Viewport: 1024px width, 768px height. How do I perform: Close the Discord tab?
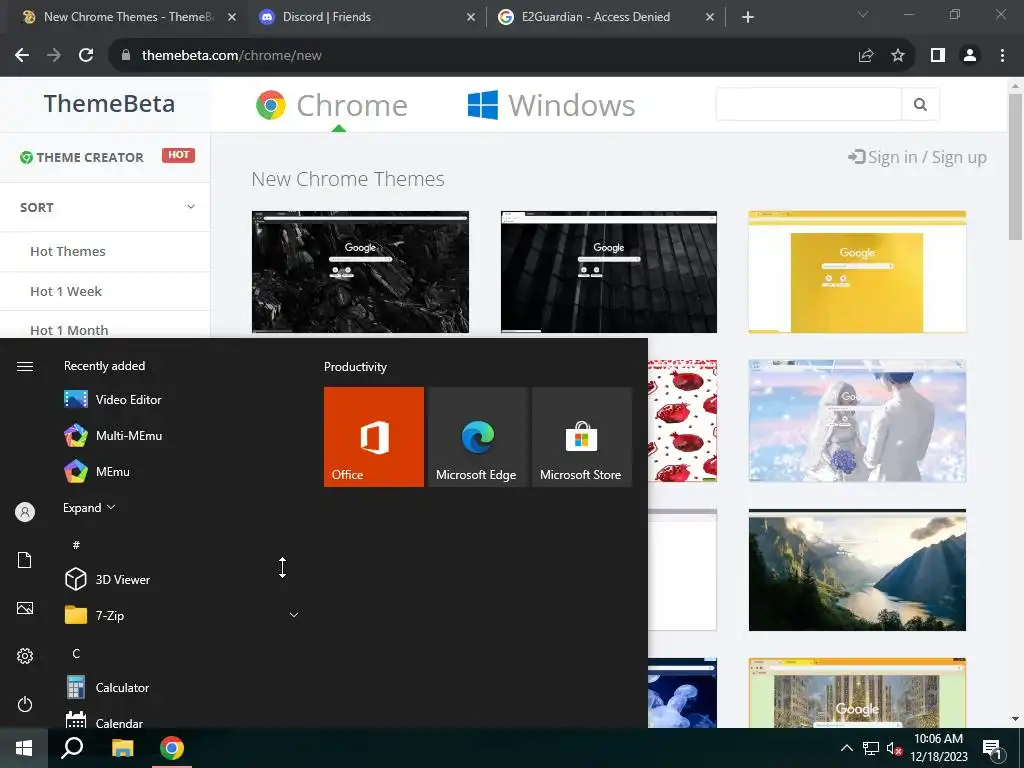coord(471,18)
